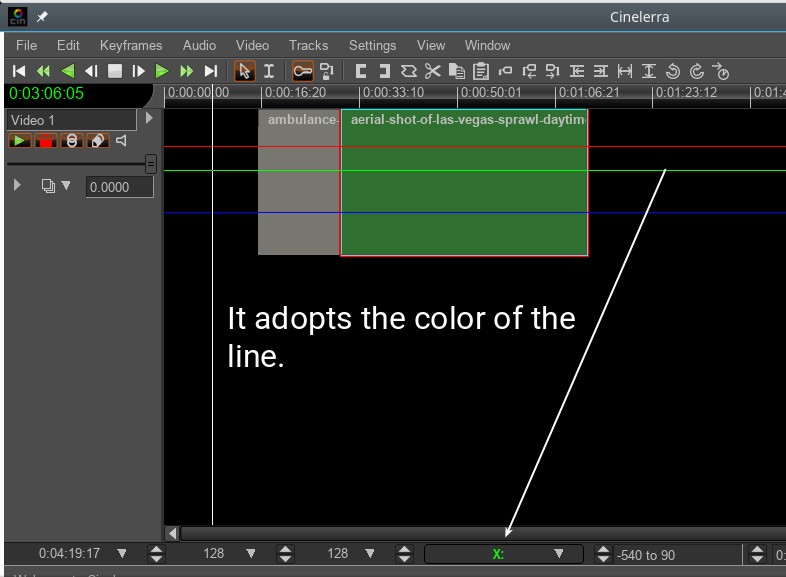
Task: Click the Undo icon in toolbar
Action: click(x=673, y=71)
